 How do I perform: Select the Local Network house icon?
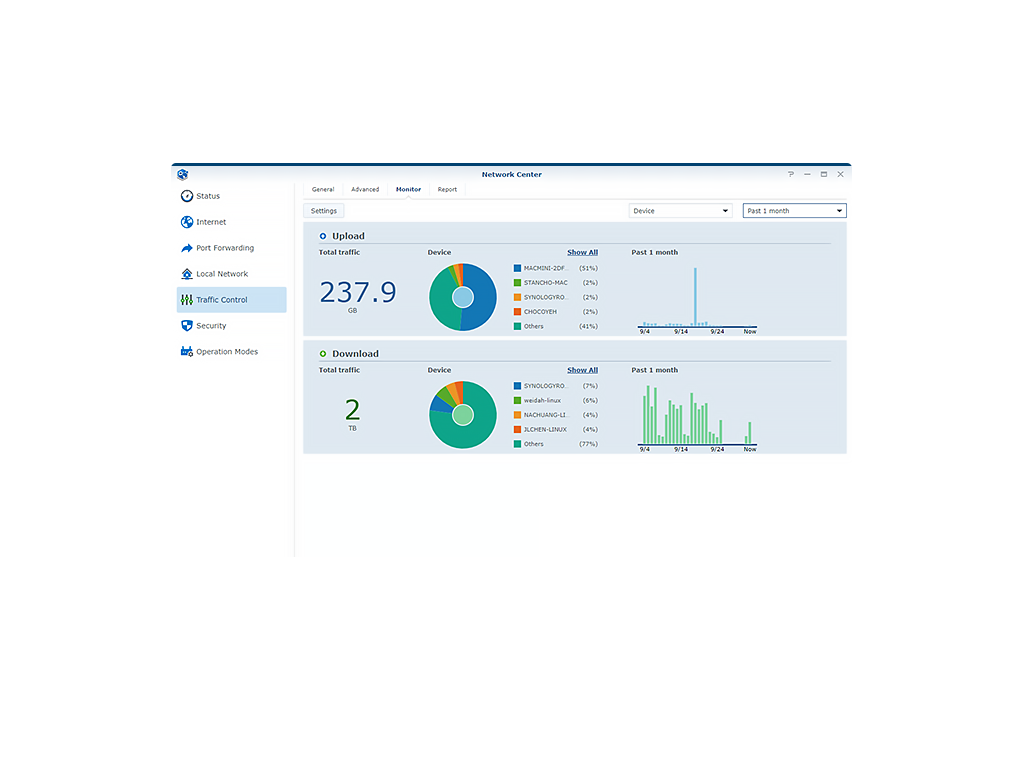tap(187, 274)
